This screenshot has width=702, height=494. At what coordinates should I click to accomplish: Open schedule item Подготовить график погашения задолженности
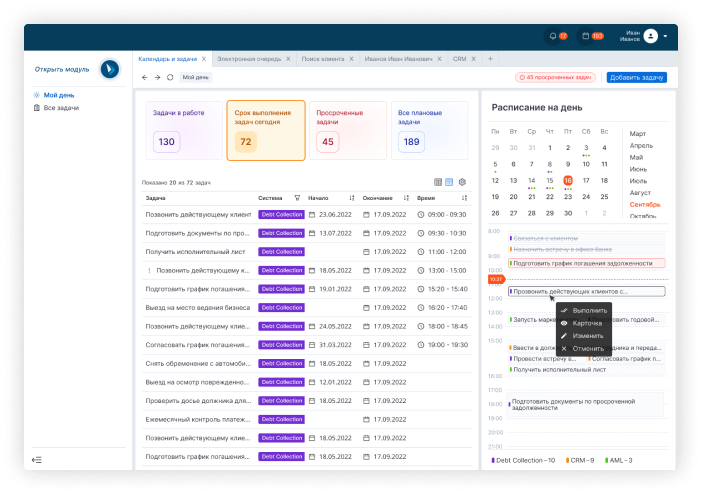pos(586,263)
